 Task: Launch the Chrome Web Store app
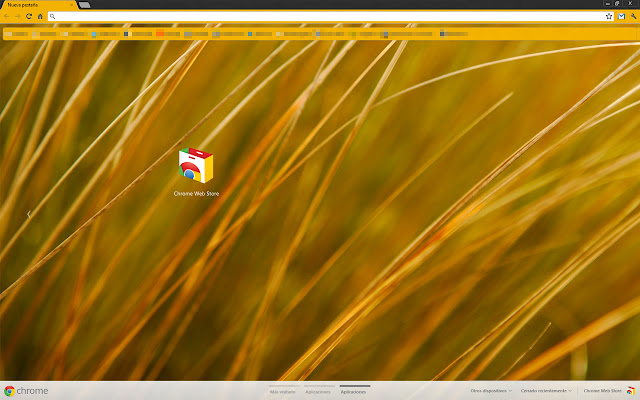[196, 172]
